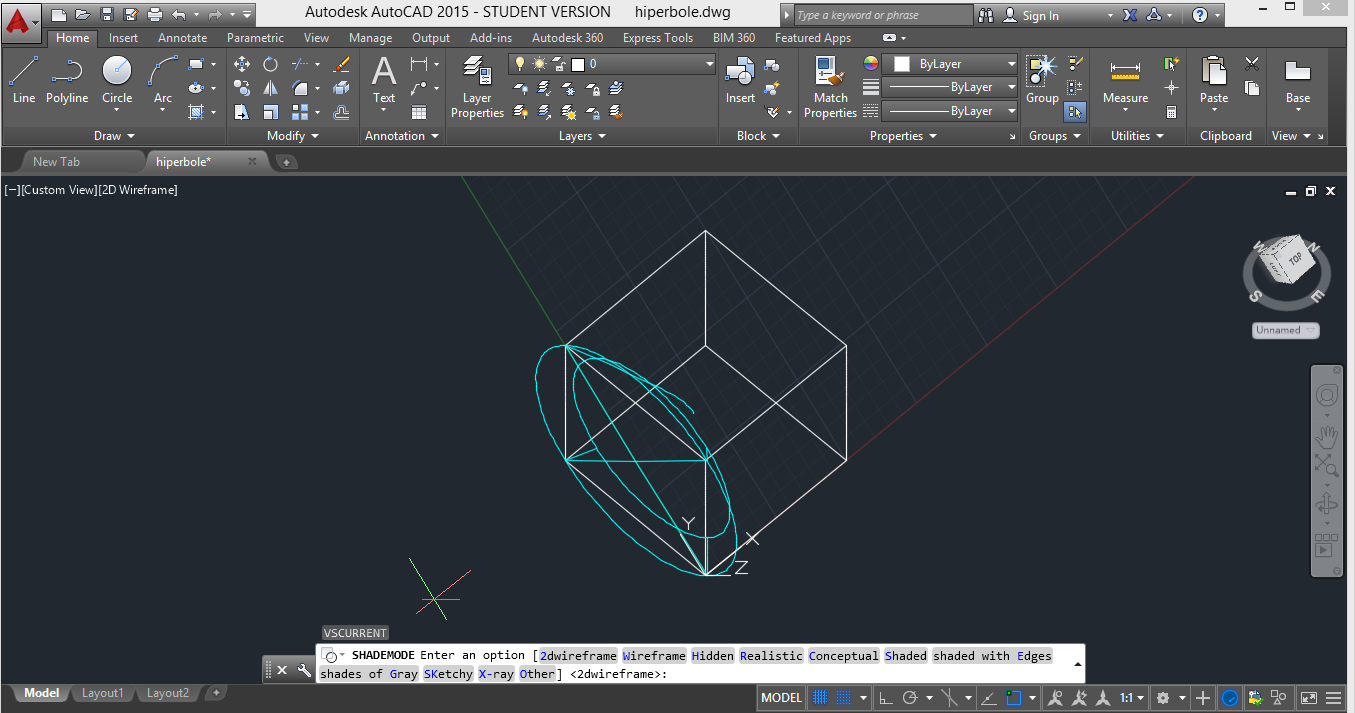Open the Layer Properties manager
This screenshot has width=1355, height=713.
pos(477,88)
